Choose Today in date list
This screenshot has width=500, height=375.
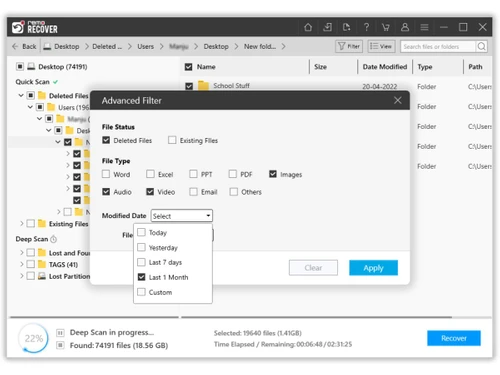[141, 232]
